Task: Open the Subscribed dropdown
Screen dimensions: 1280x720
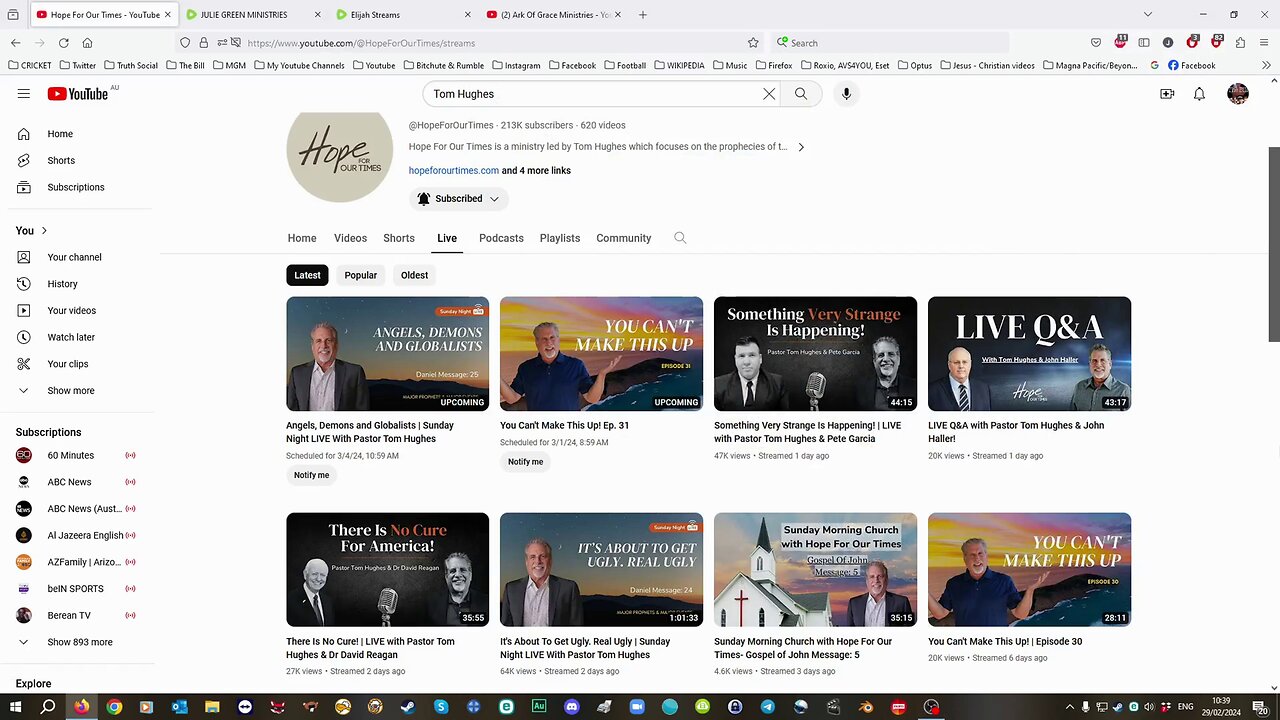Action: (458, 199)
